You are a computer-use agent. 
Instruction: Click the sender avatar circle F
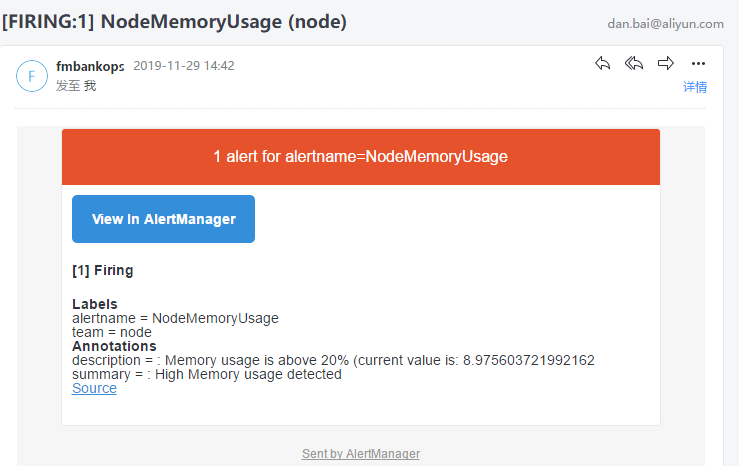[x=32, y=76]
